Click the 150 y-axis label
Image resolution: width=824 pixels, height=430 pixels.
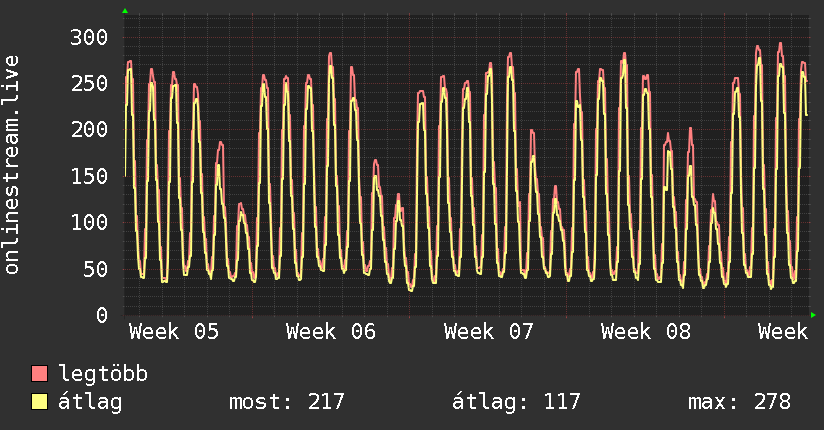[88, 176]
